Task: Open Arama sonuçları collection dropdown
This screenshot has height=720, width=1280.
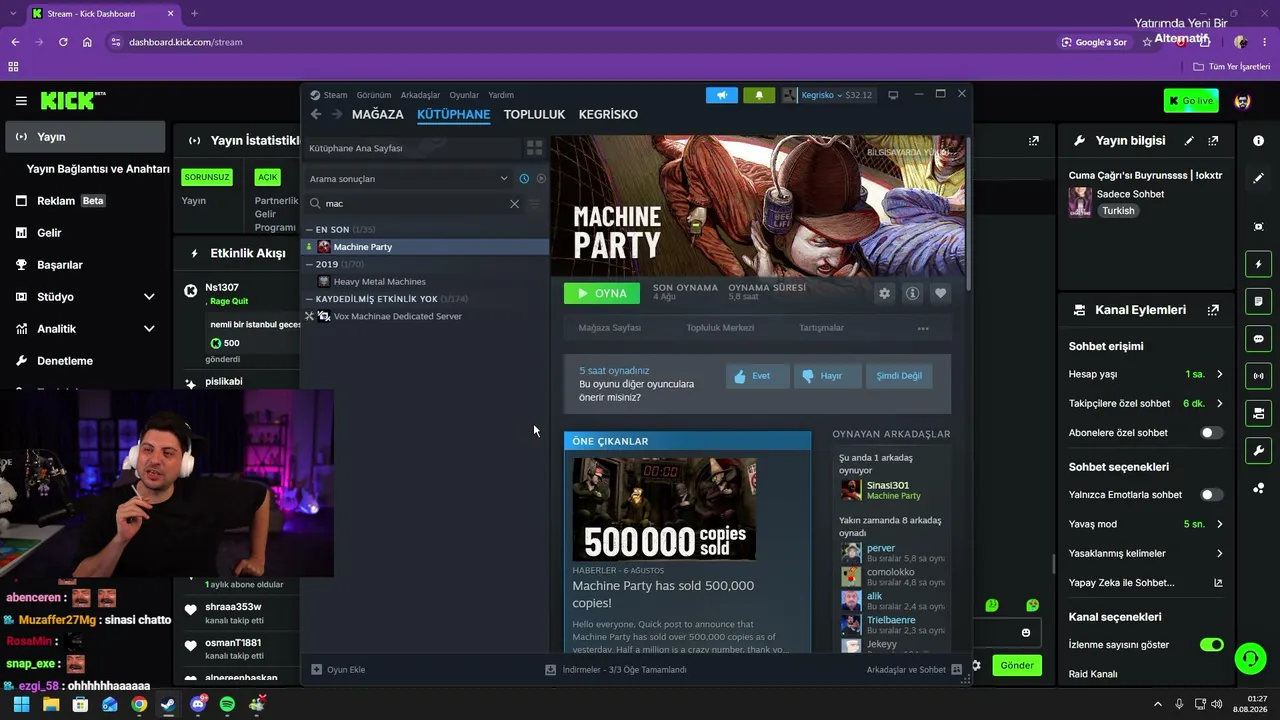Action: tap(408, 179)
